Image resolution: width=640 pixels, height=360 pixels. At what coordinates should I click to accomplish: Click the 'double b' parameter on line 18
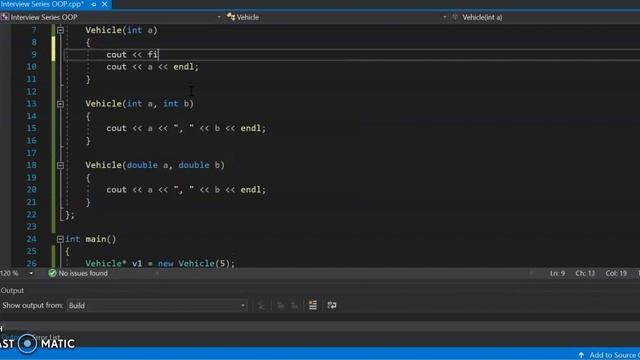tap(199, 165)
